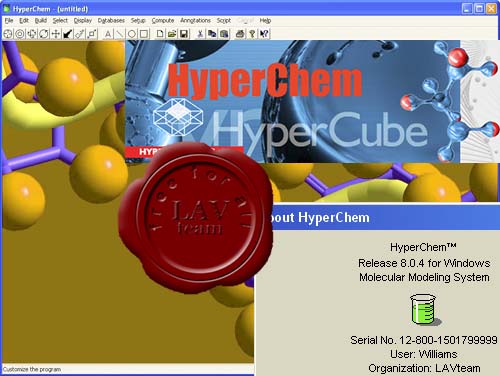The image size is (500, 376).
Task: Click the About question mark icon
Action: pyautogui.click(x=252, y=34)
